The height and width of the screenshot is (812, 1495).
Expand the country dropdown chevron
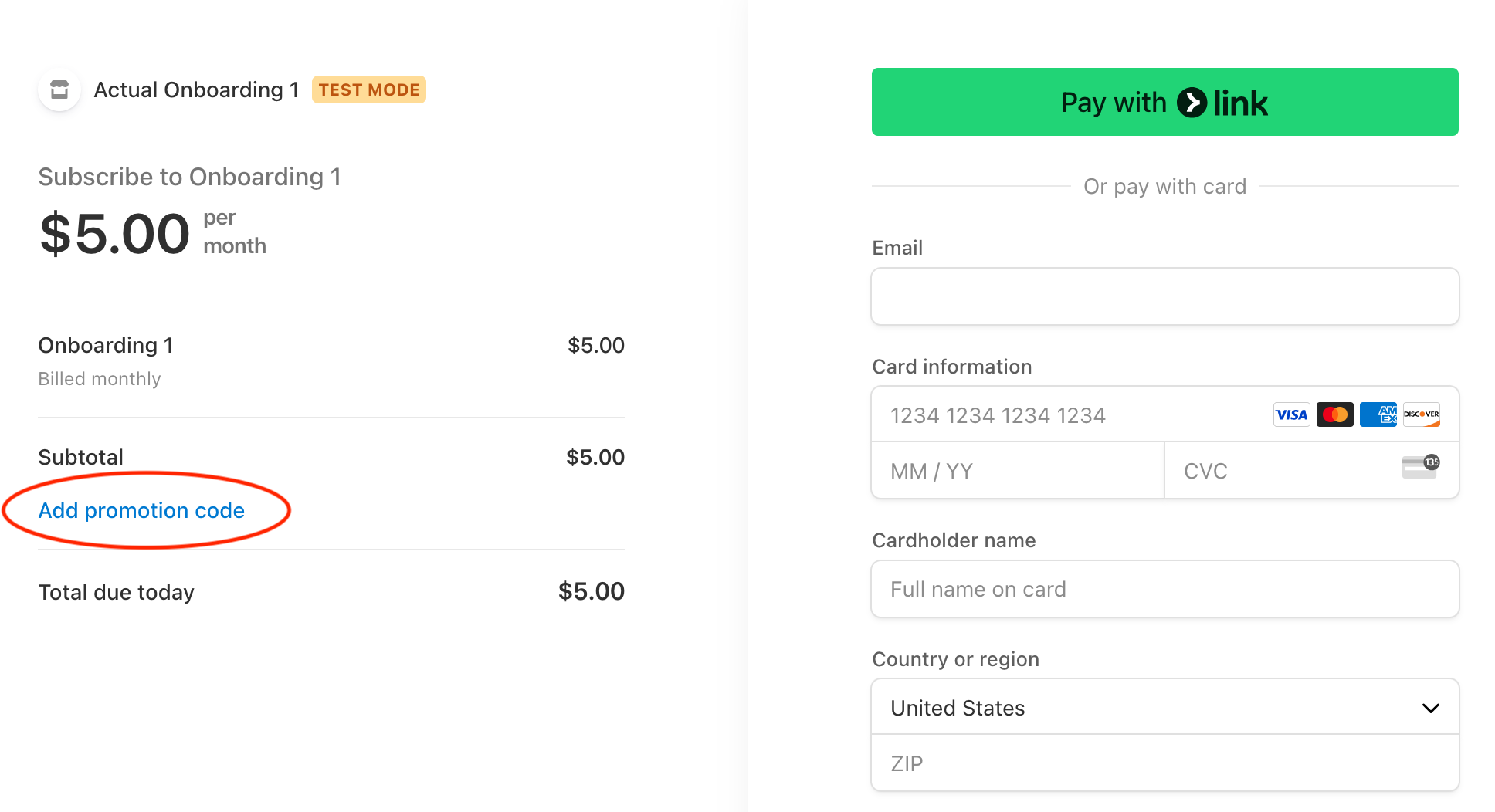pos(1430,708)
